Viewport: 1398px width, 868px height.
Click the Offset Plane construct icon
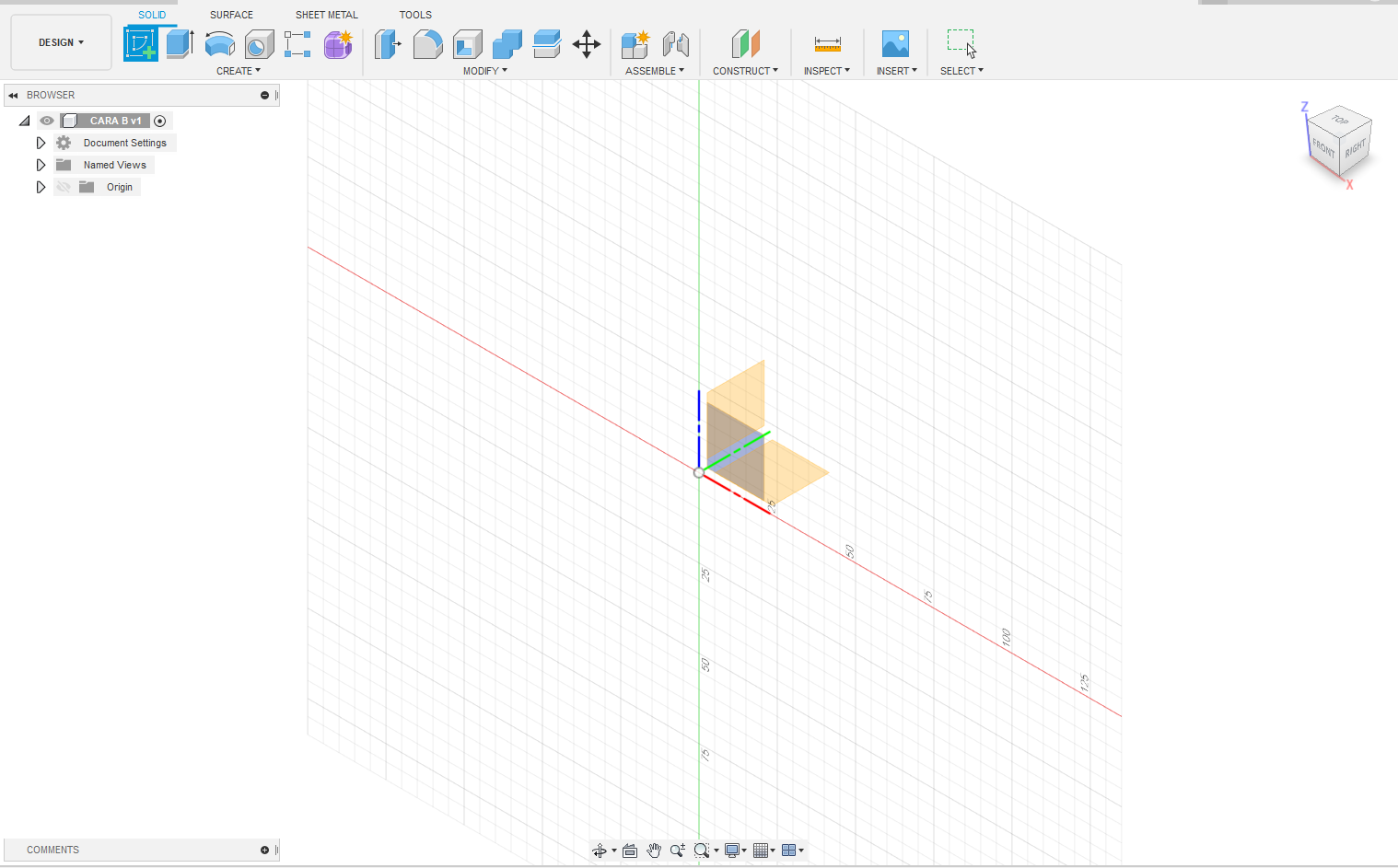745,44
